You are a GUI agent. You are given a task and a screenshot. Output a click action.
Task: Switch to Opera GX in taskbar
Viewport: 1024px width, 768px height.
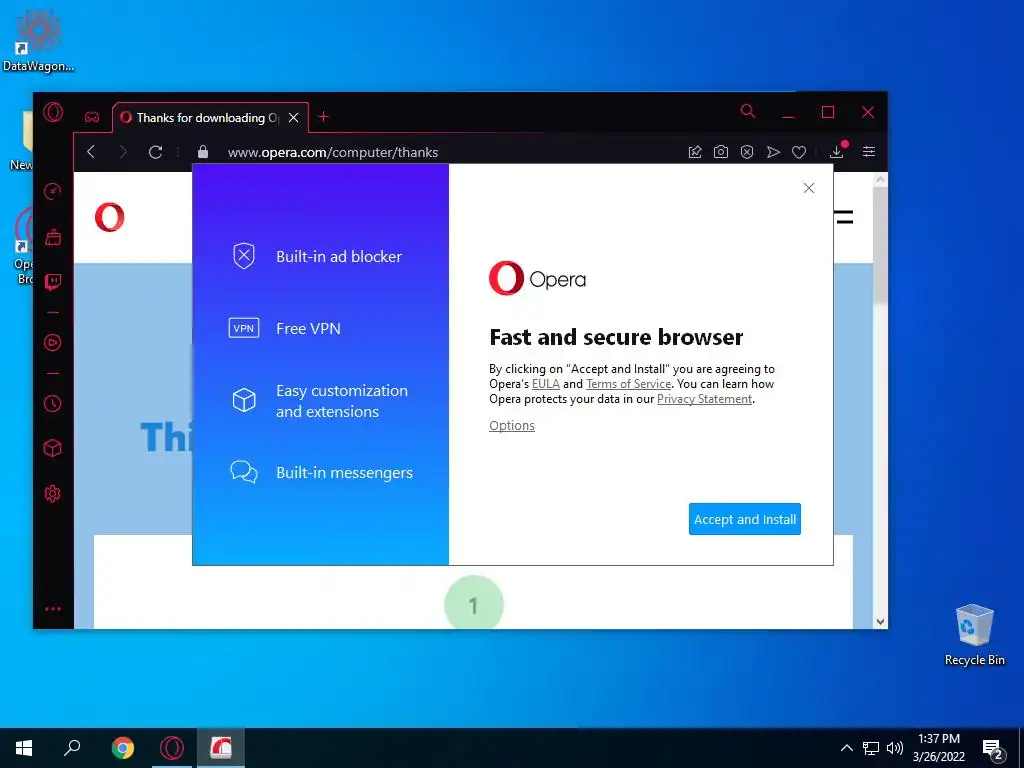click(x=172, y=748)
